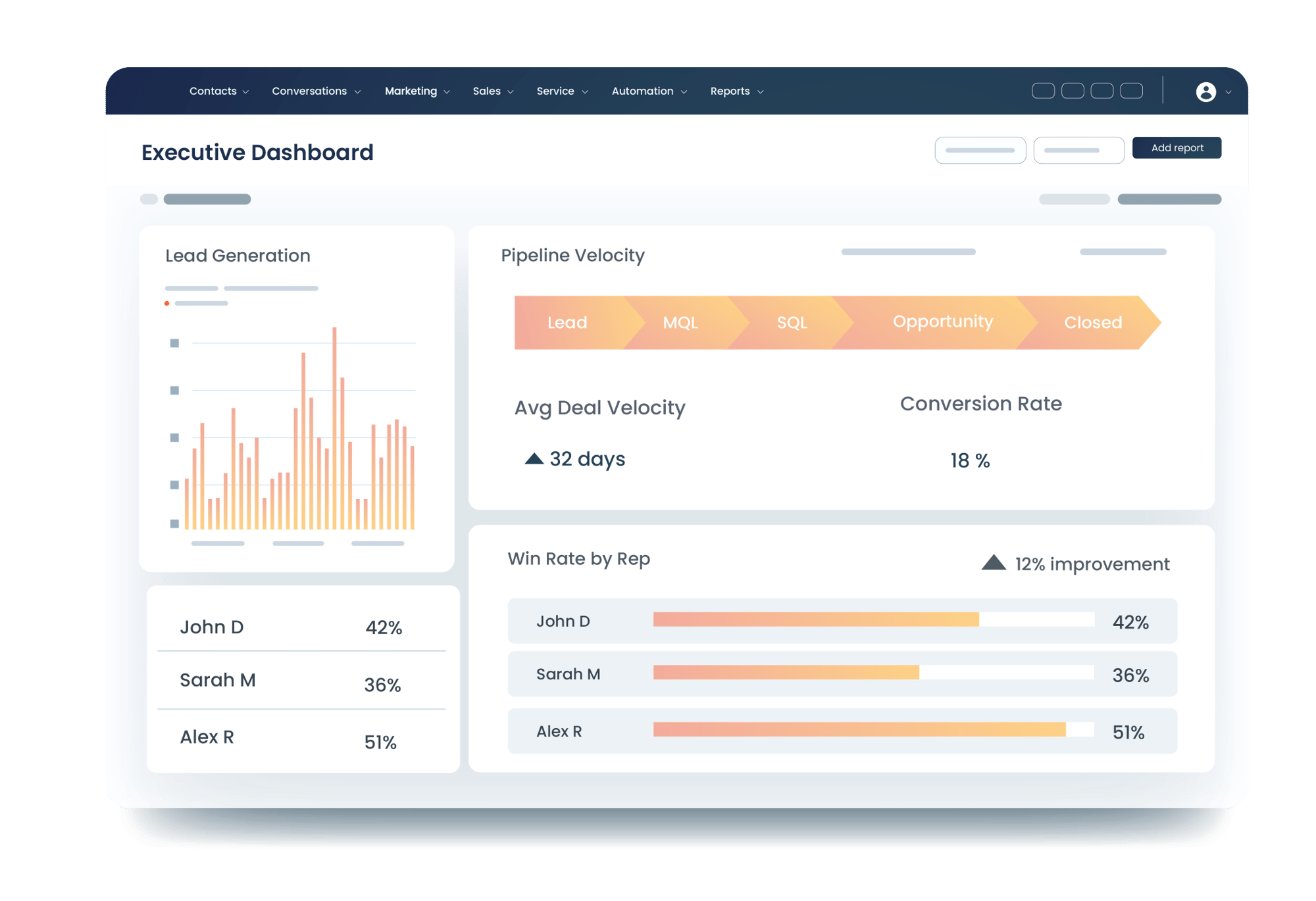Select the Closed stage arrow in pipeline
This screenshot has height=901, width=1316.
(x=1089, y=322)
